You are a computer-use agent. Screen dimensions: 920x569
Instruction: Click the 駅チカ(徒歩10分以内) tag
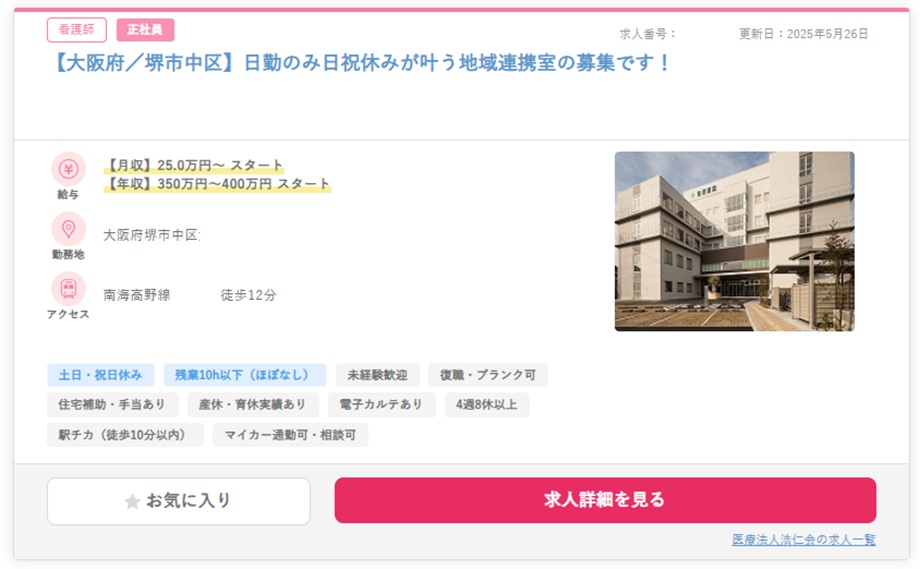(x=125, y=435)
